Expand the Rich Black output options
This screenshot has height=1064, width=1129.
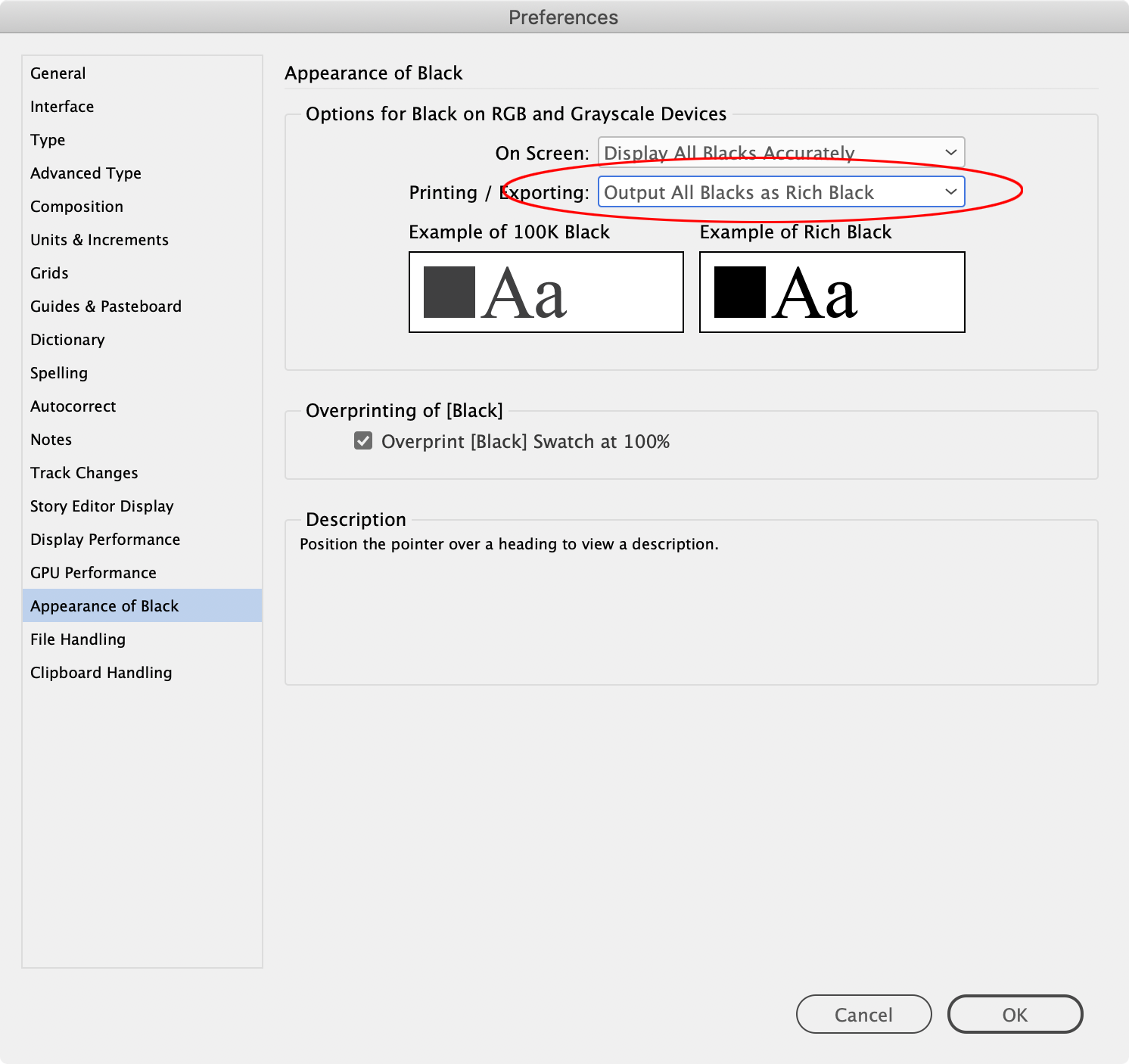[951, 192]
